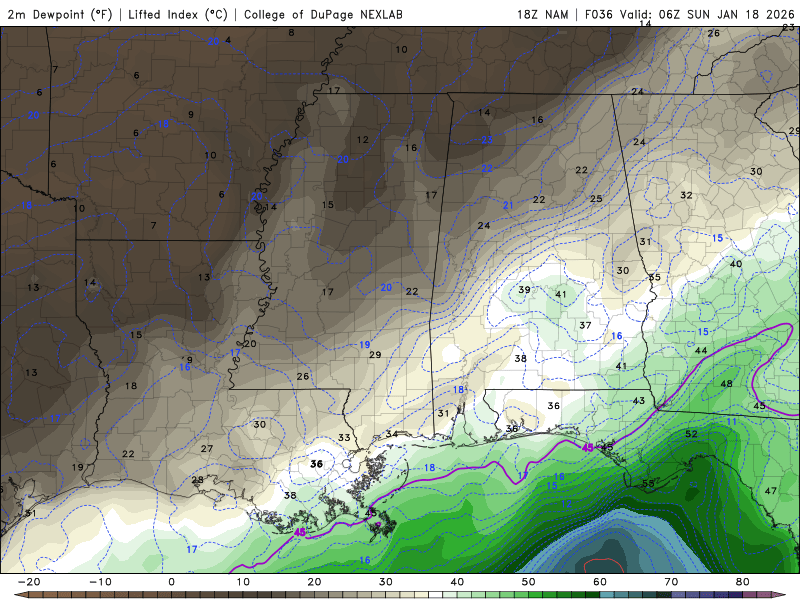
Task: Click the '70' color scale label
Action: [x=671, y=582]
